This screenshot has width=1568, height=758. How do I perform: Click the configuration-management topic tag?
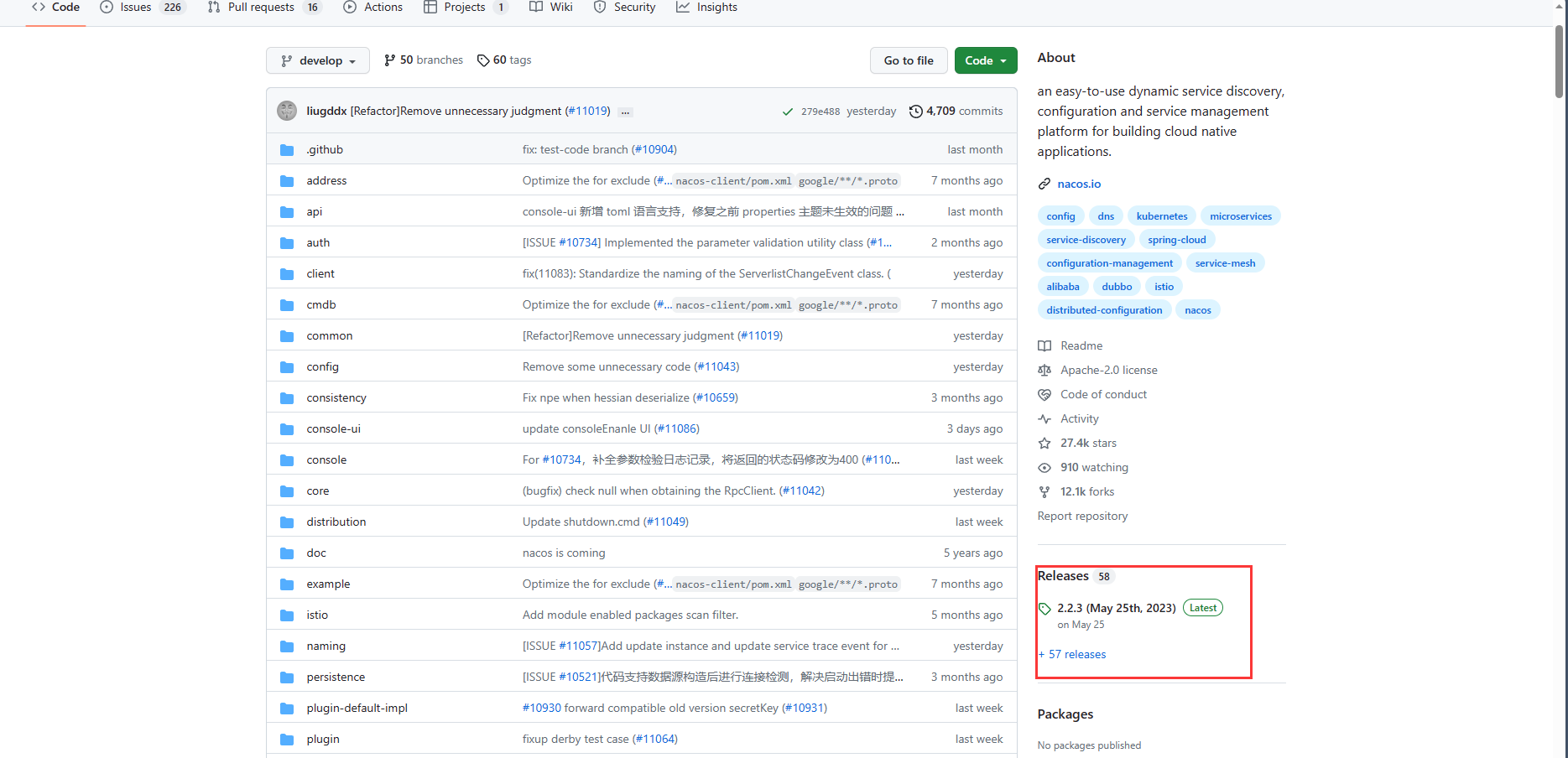point(1109,263)
